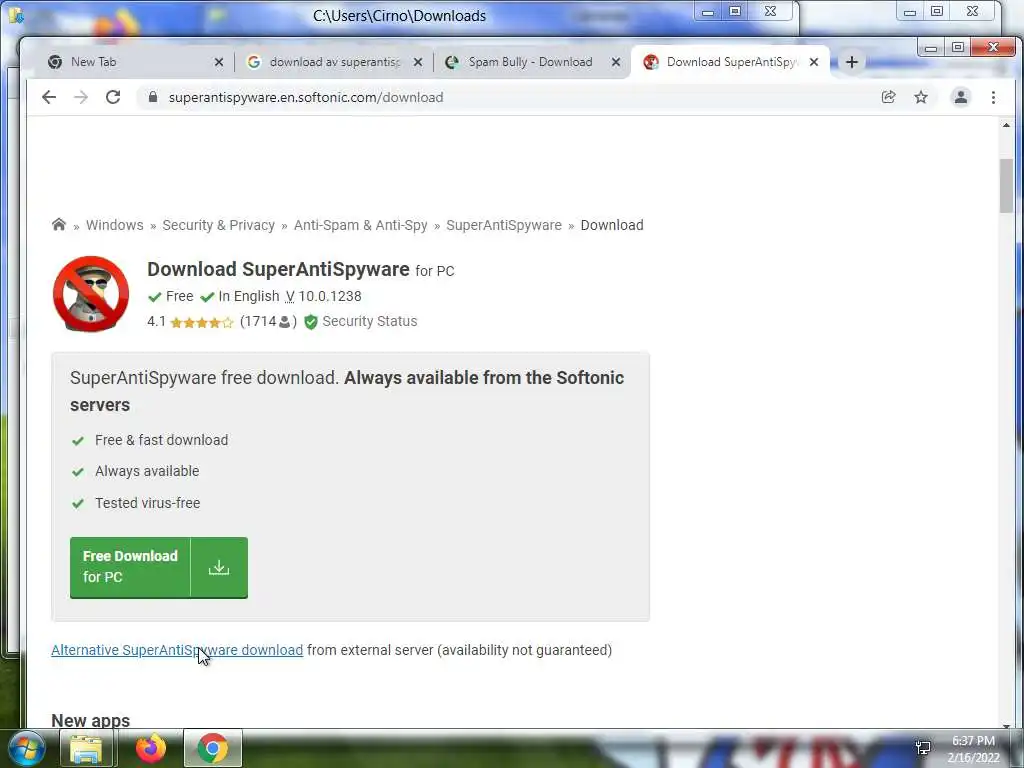Click the 'Free & fast download' text

coord(161,441)
